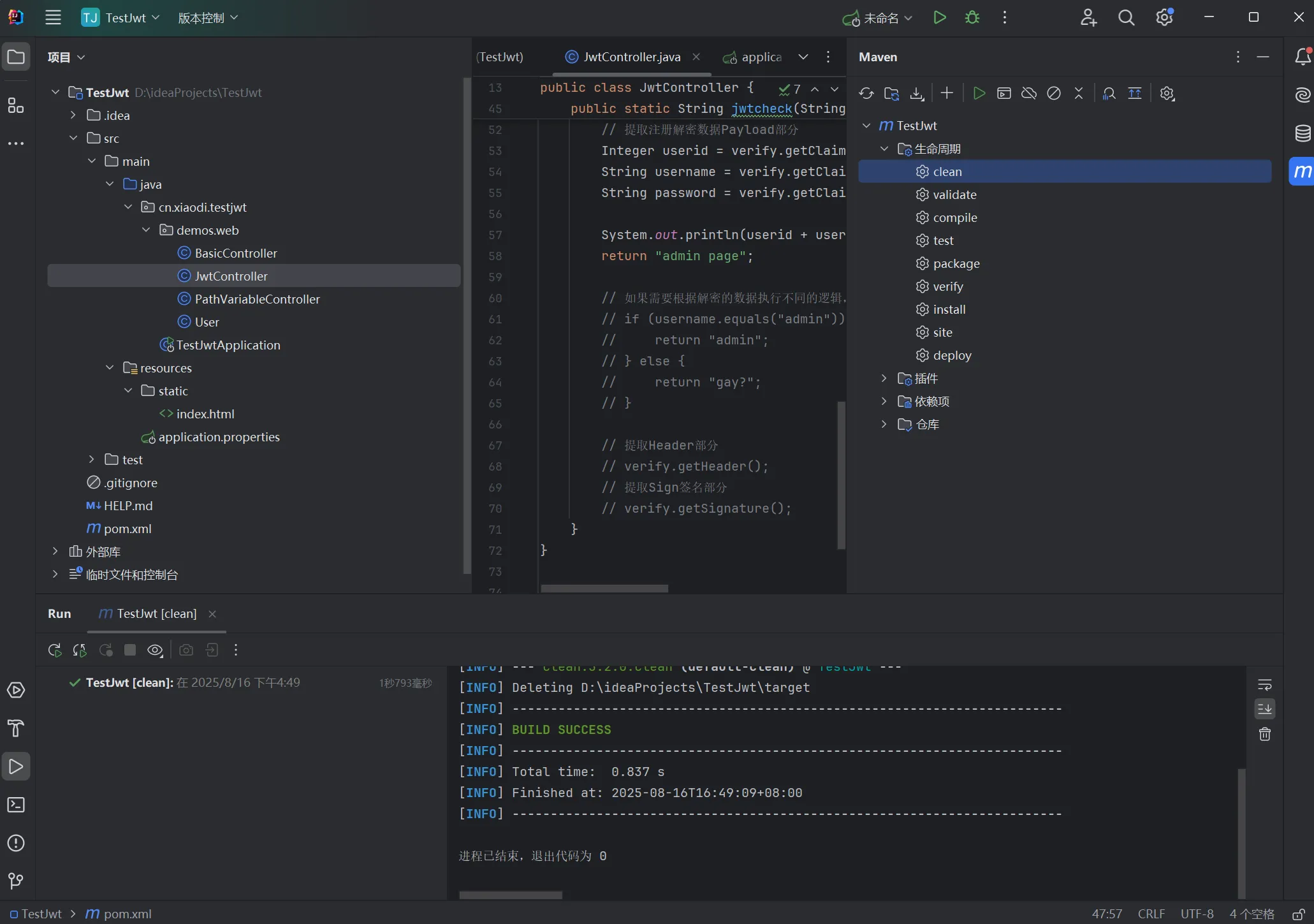Toggle soft-wrap in Run console
Viewport: 1314px width, 924px height.
pyautogui.click(x=1264, y=685)
